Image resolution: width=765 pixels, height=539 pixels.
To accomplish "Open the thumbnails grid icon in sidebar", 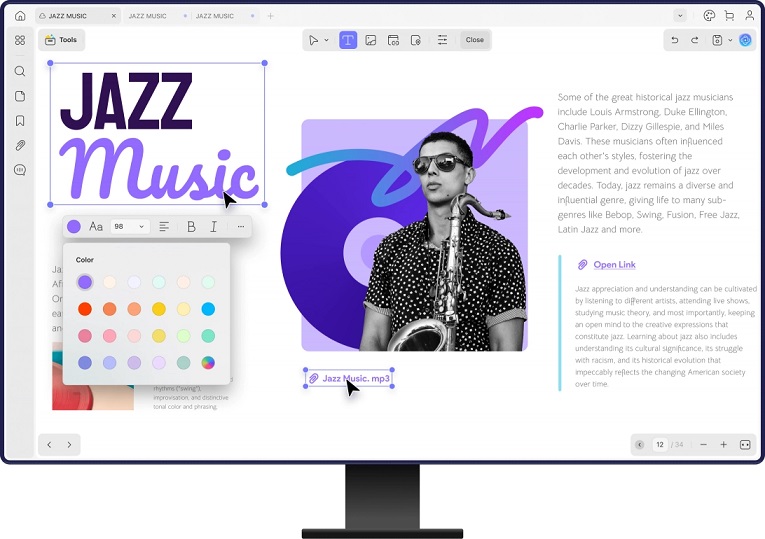I will 20,40.
